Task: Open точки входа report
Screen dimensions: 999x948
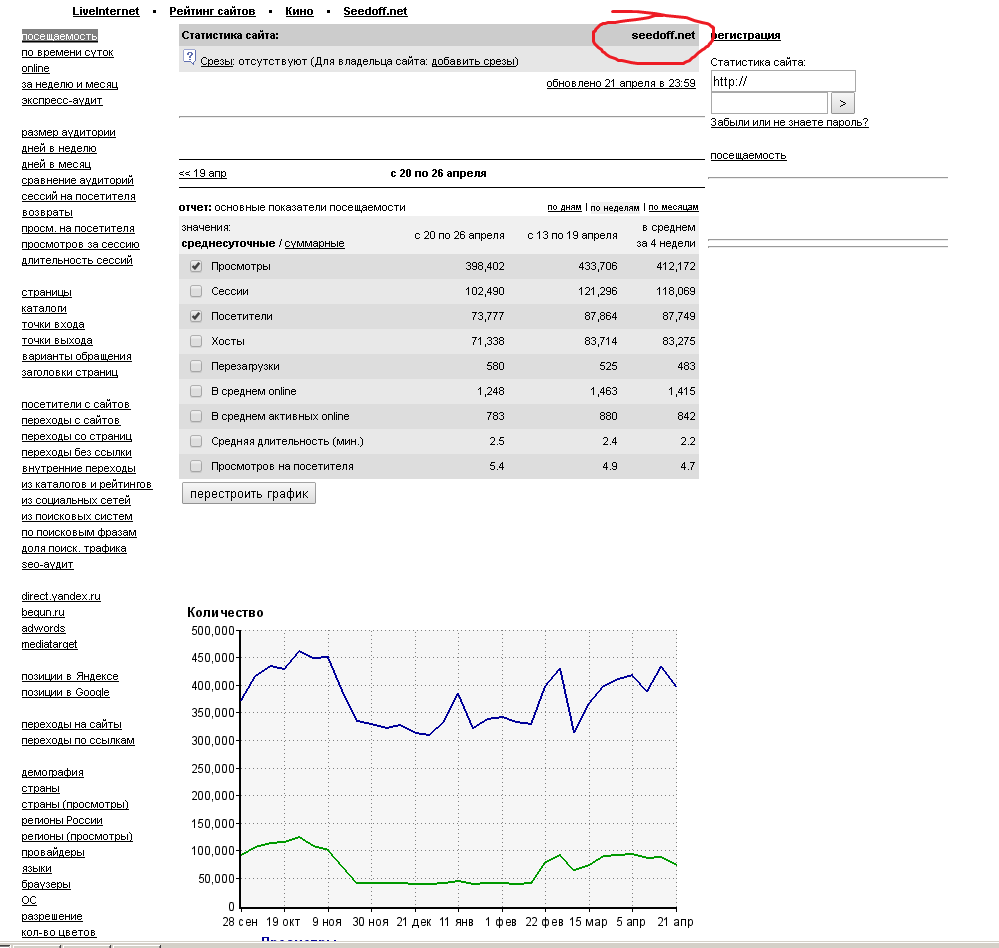Action: click(53, 324)
